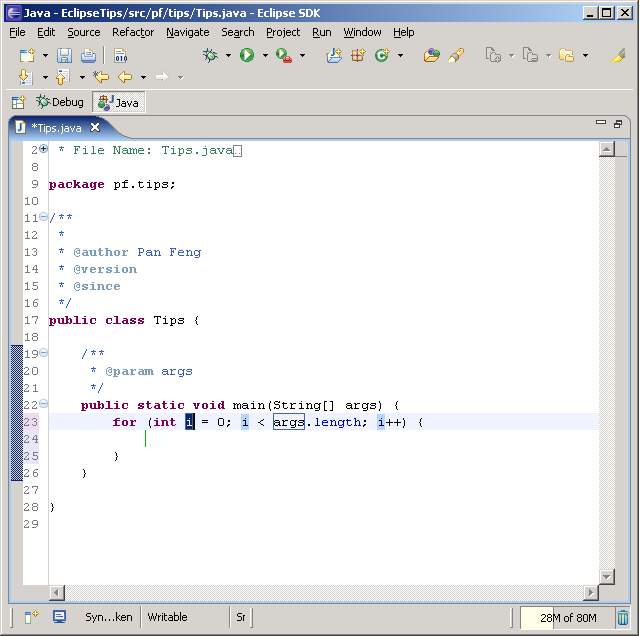Screen dimensions: 640x636
Task: Click the Print icon in toolbar
Action: point(88,56)
